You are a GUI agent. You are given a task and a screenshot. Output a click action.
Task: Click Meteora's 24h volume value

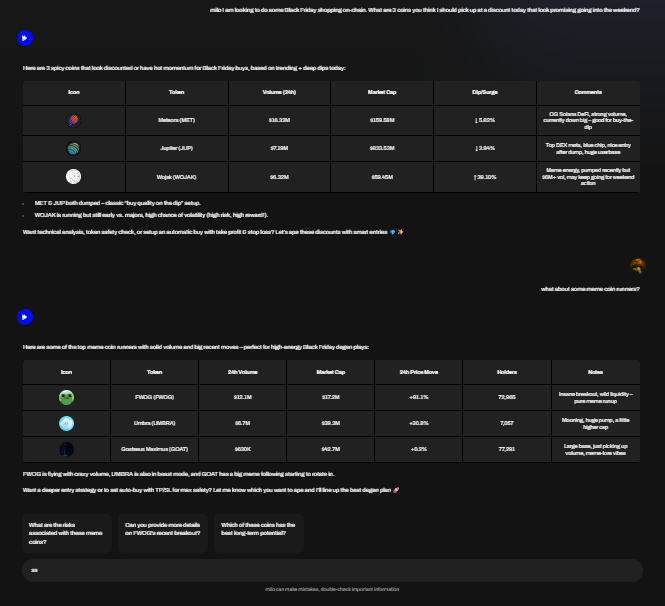(279, 120)
